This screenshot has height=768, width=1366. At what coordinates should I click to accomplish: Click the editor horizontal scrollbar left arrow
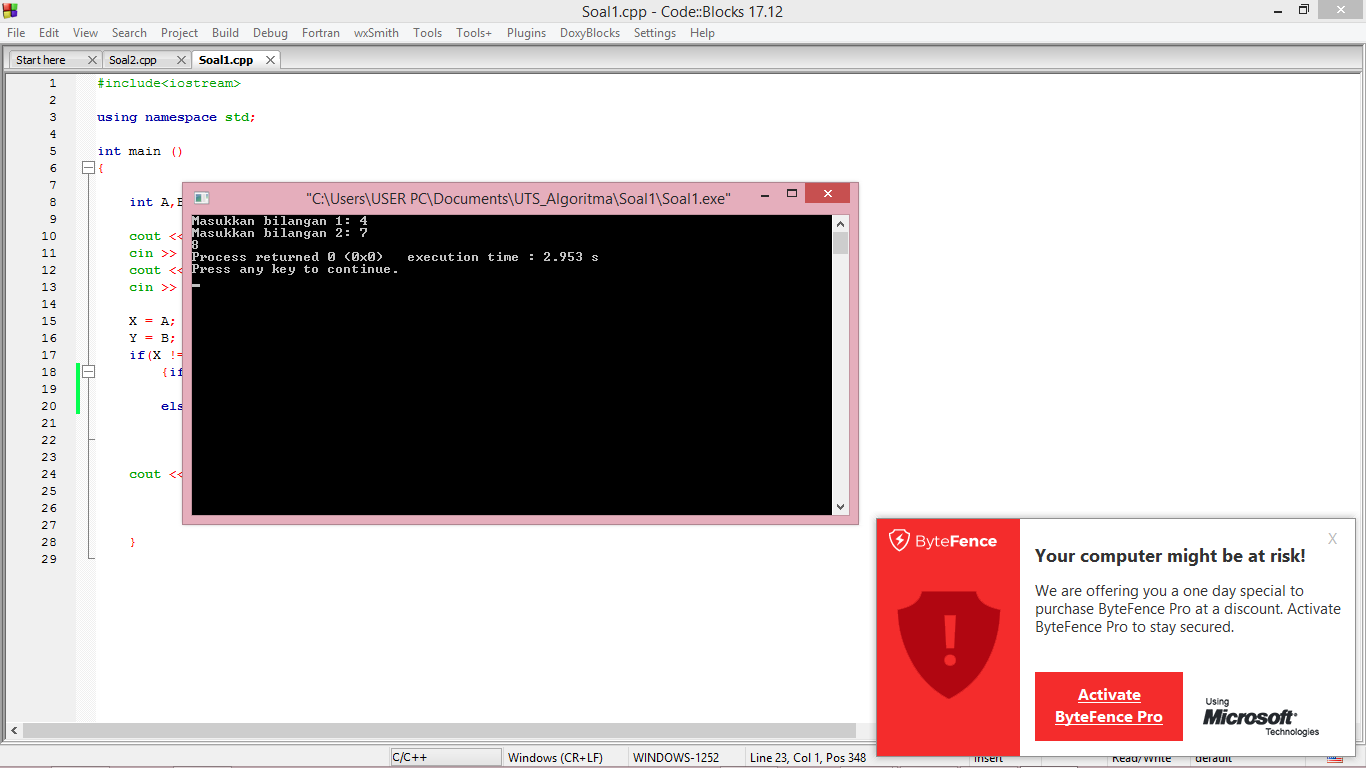(12, 731)
